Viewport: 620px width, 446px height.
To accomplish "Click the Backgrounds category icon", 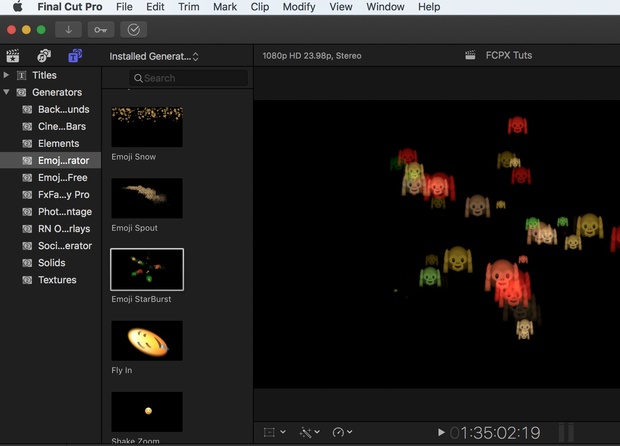I will pyautogui.click(x=27, y=110).
